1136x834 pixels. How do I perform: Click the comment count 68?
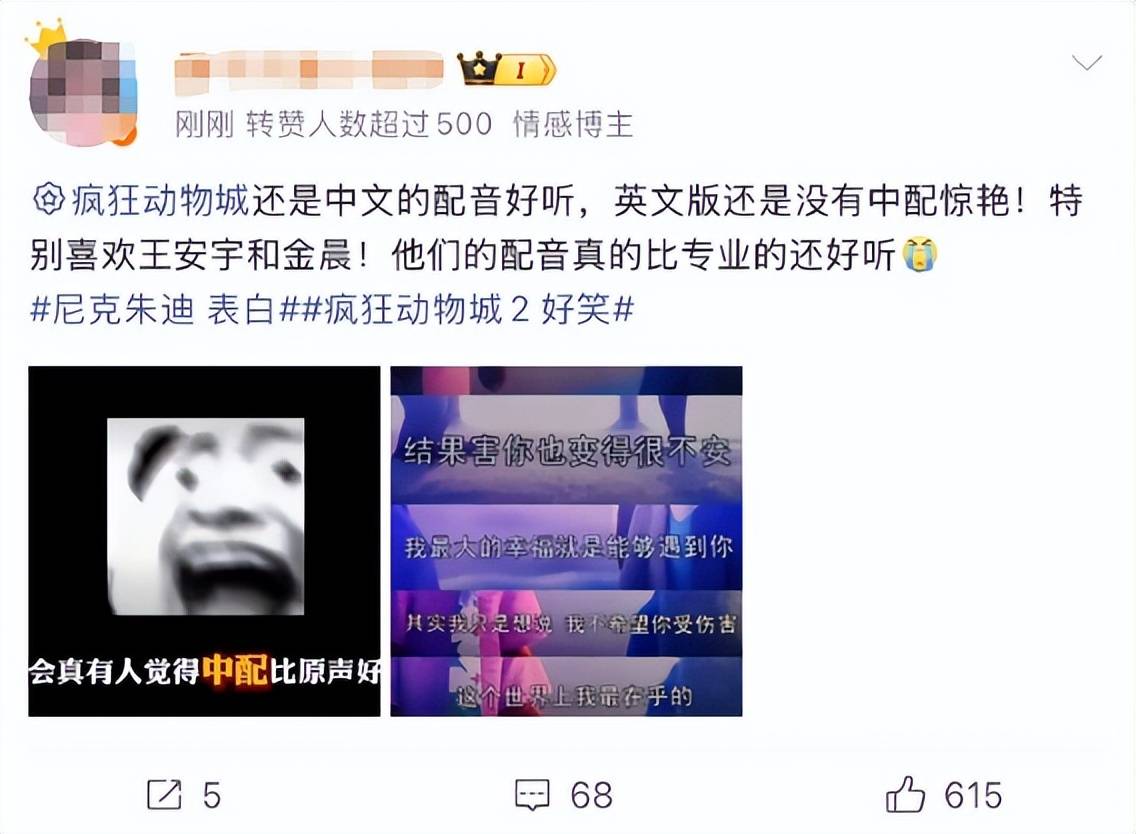pyautogui.click(x=591, y=796)
